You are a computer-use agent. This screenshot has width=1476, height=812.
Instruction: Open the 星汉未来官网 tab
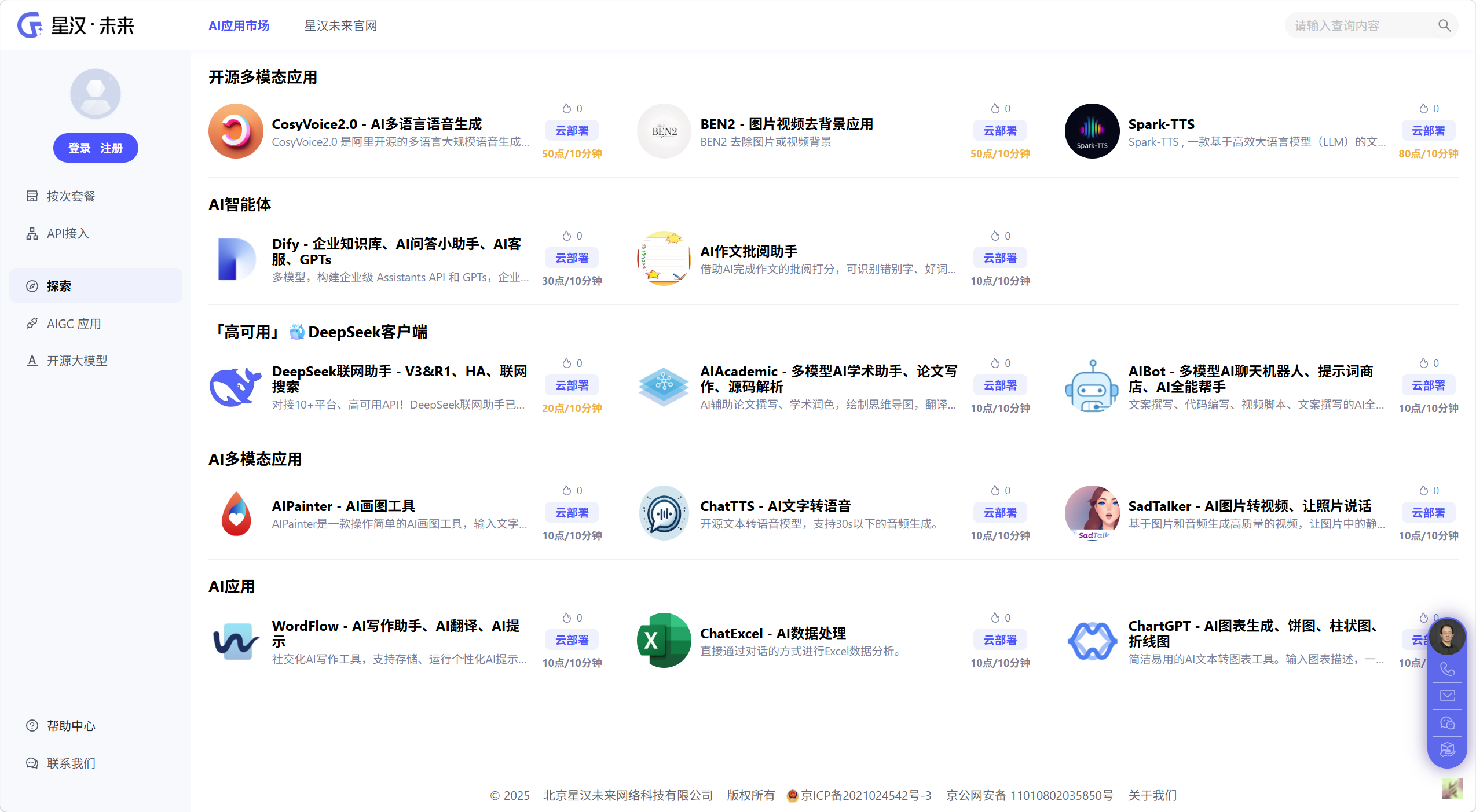click(340, 25)
